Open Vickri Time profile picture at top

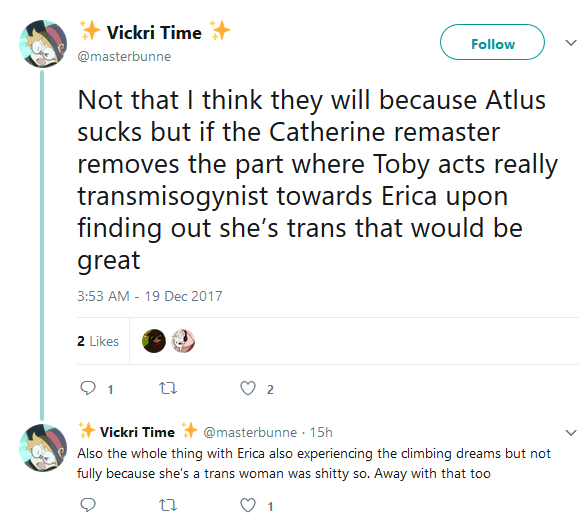coord(43,44)
